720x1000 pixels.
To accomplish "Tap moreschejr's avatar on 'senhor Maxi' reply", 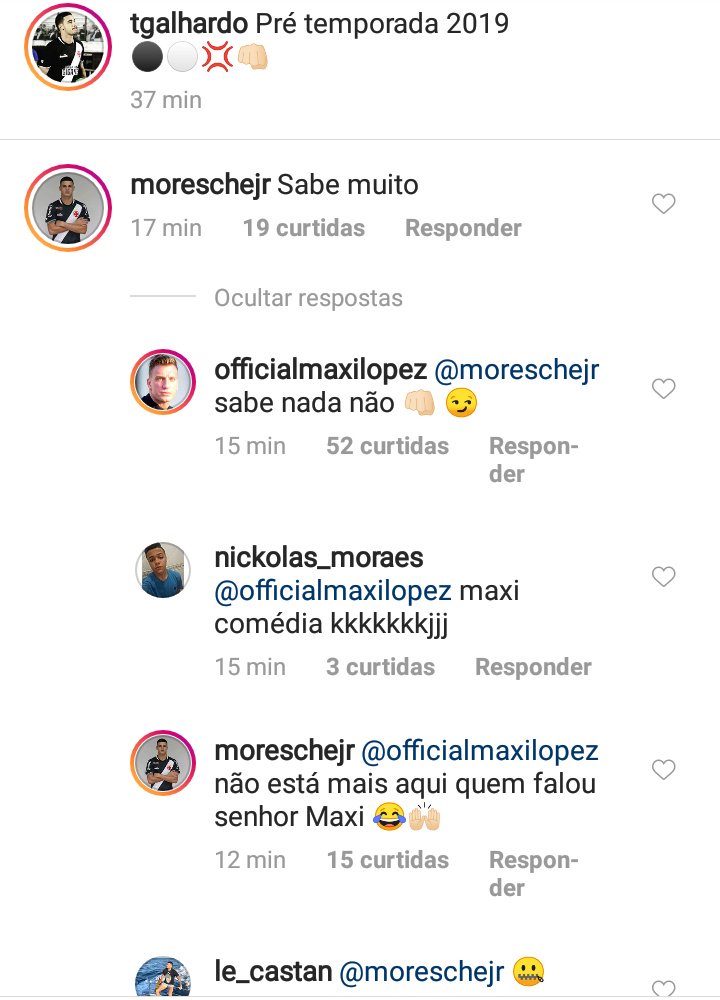I will [162, 765].
